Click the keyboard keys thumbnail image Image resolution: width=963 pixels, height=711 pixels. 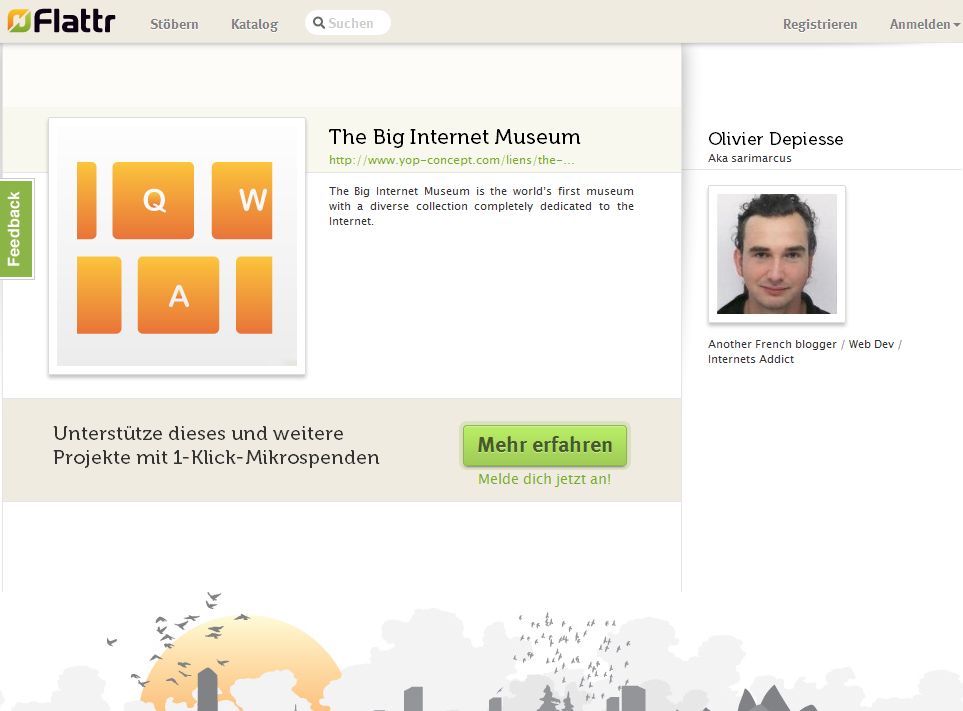(177, 246)
